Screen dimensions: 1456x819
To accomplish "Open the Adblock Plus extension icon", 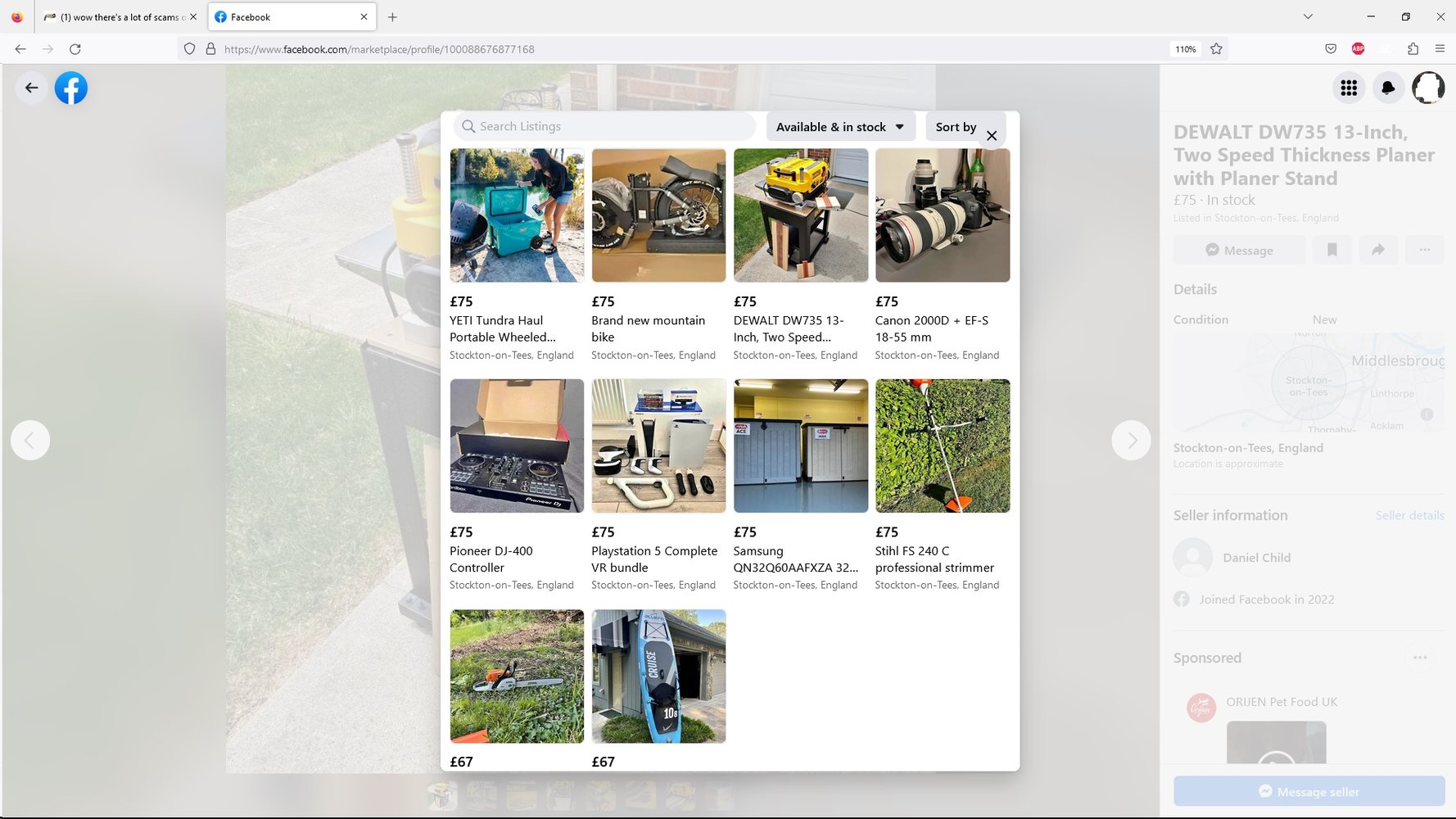I will point(1358,49).
